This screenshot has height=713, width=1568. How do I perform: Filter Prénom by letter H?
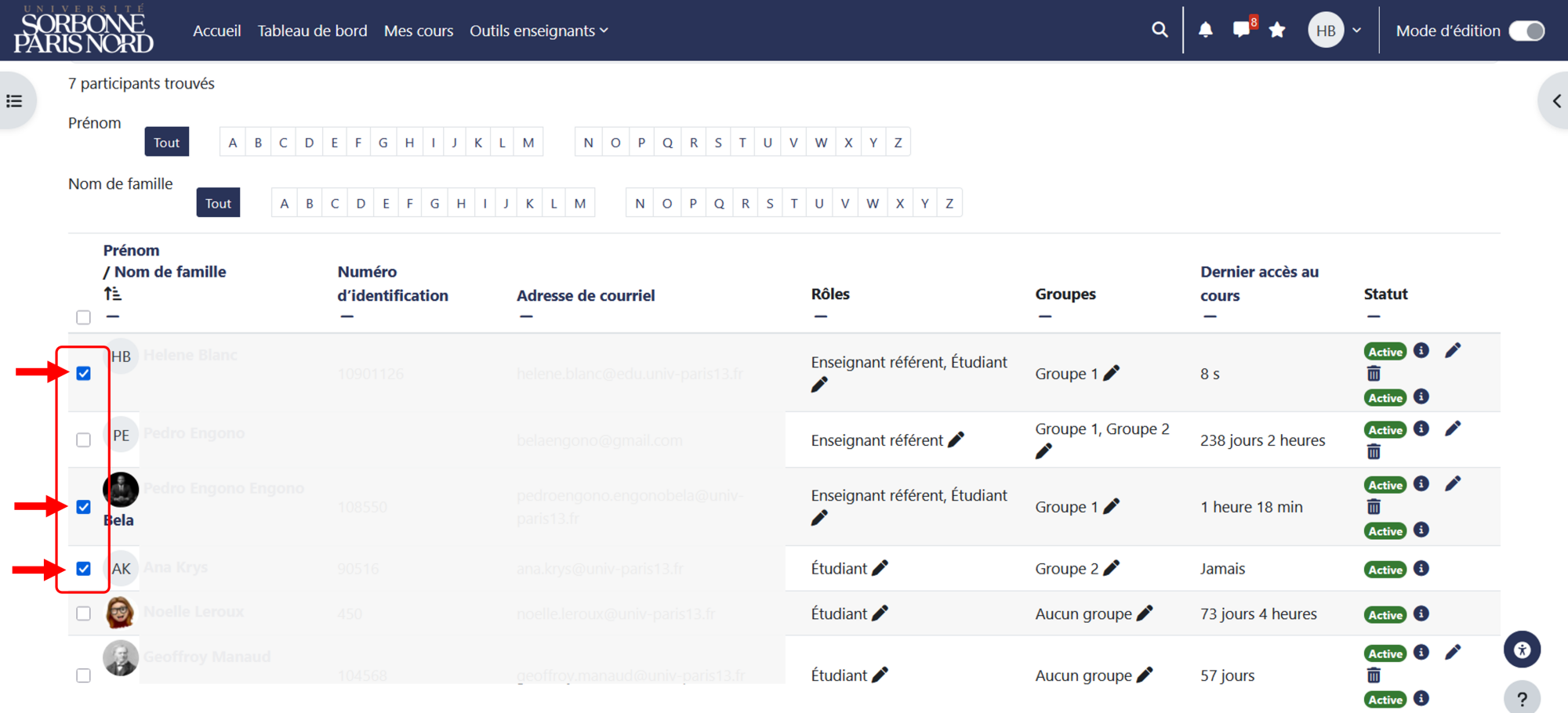click(409, 143)
